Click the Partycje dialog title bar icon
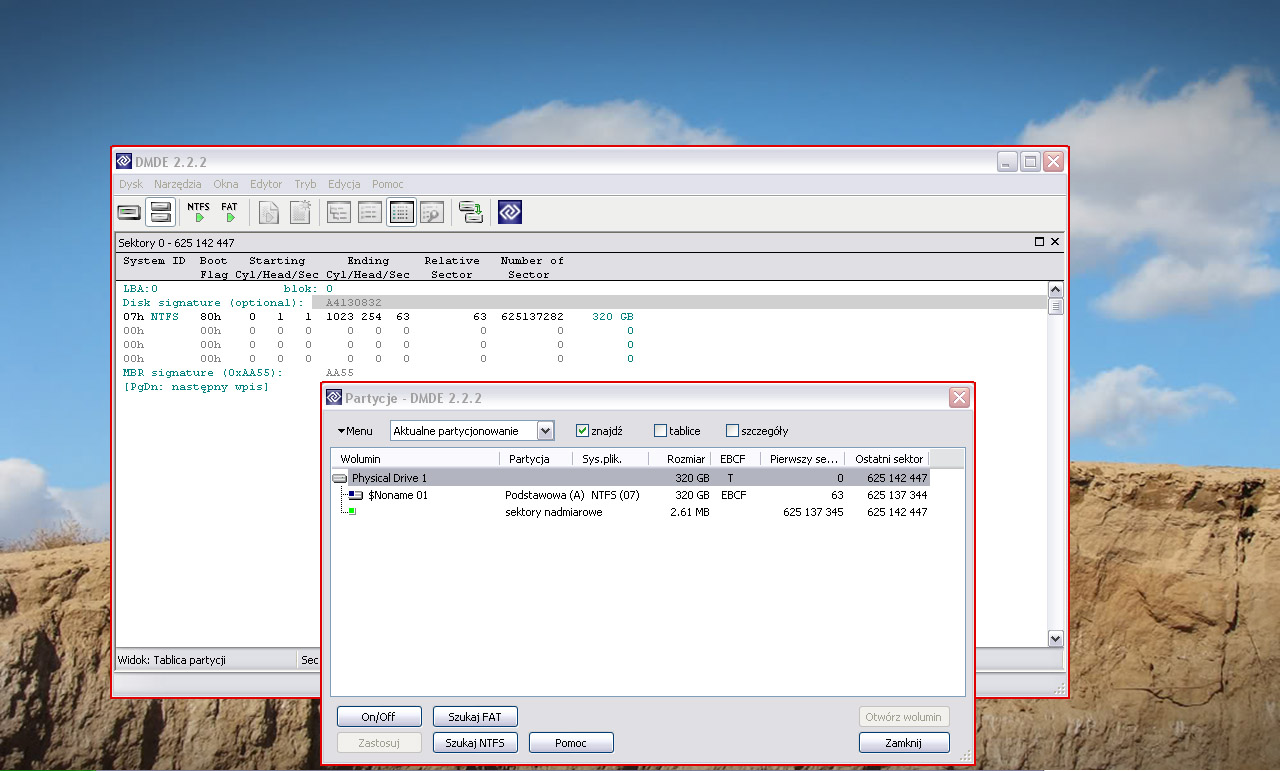 coord(334,398)
